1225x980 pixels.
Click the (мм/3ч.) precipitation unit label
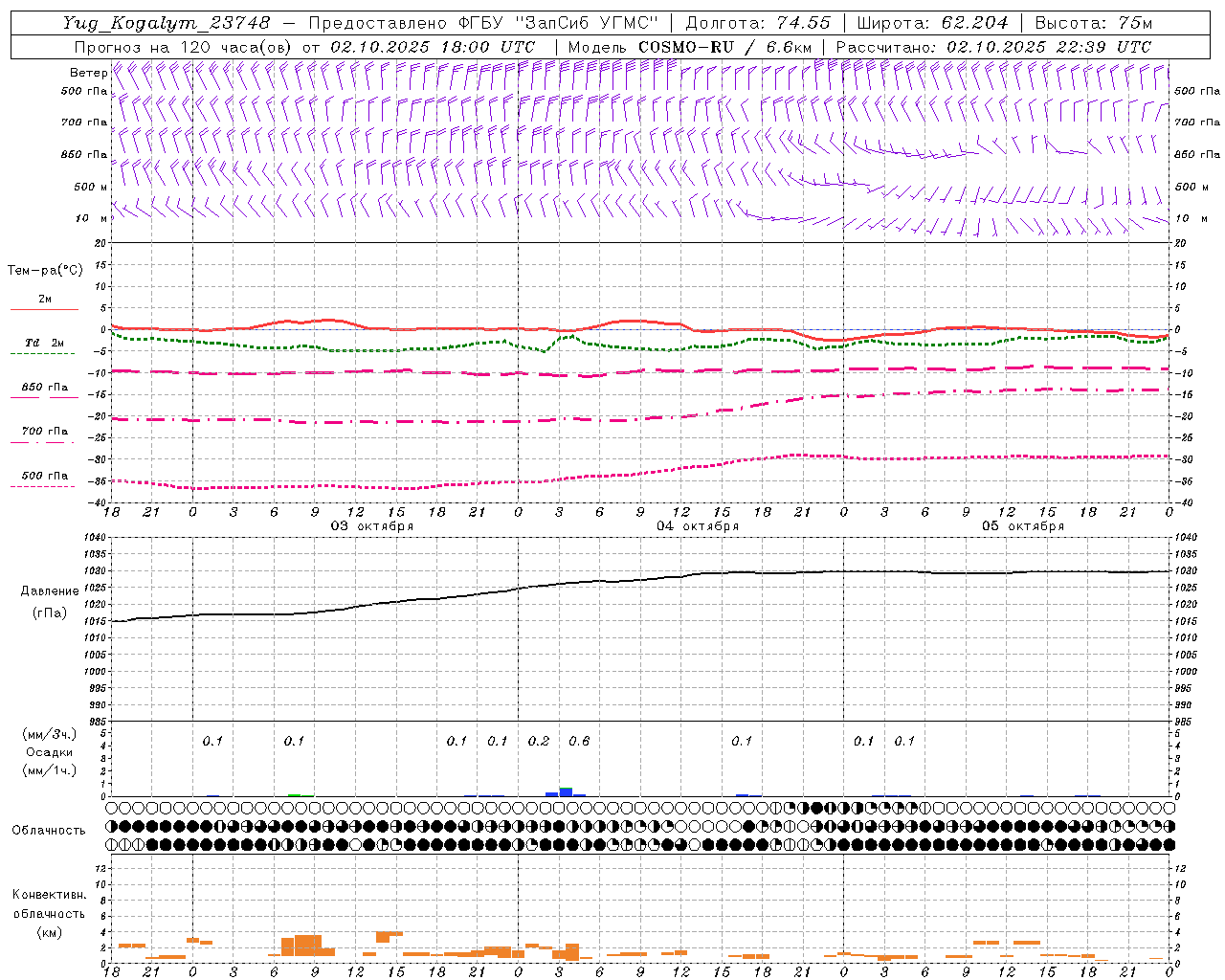coord(50,735)
